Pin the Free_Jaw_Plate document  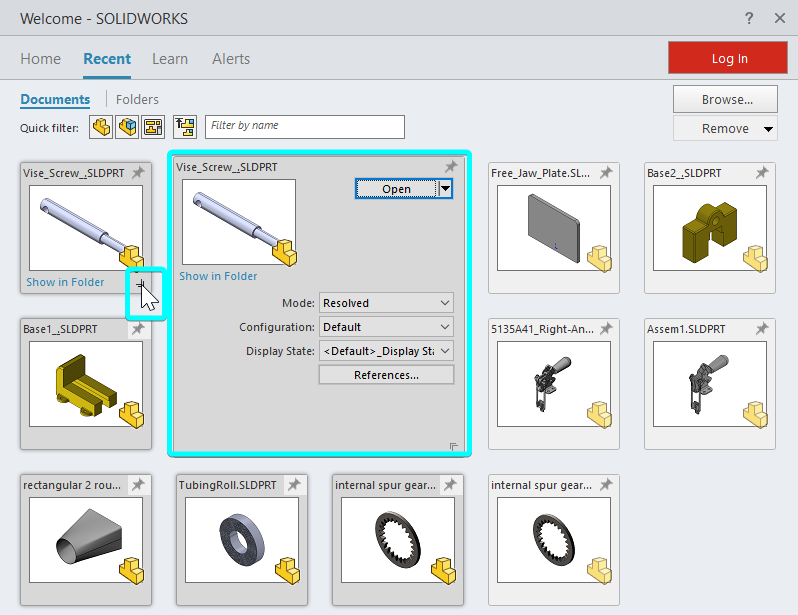coord(606,173)
